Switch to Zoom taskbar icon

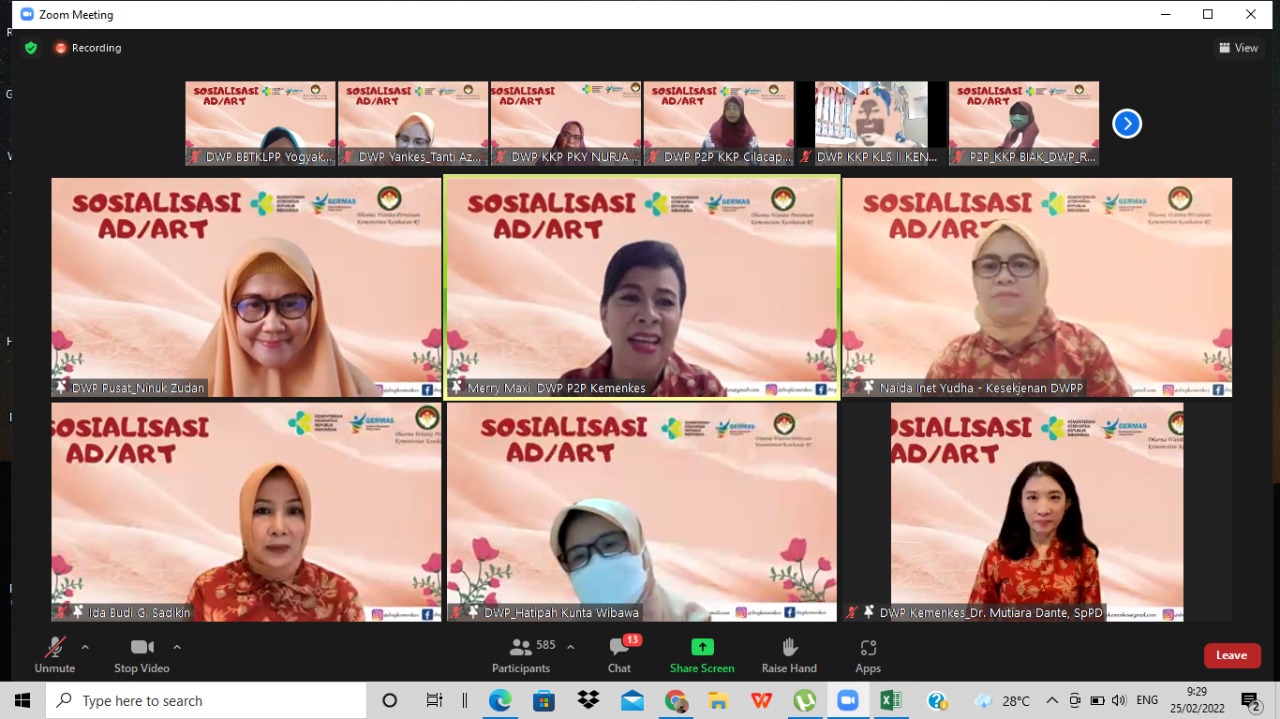(848, 701)
